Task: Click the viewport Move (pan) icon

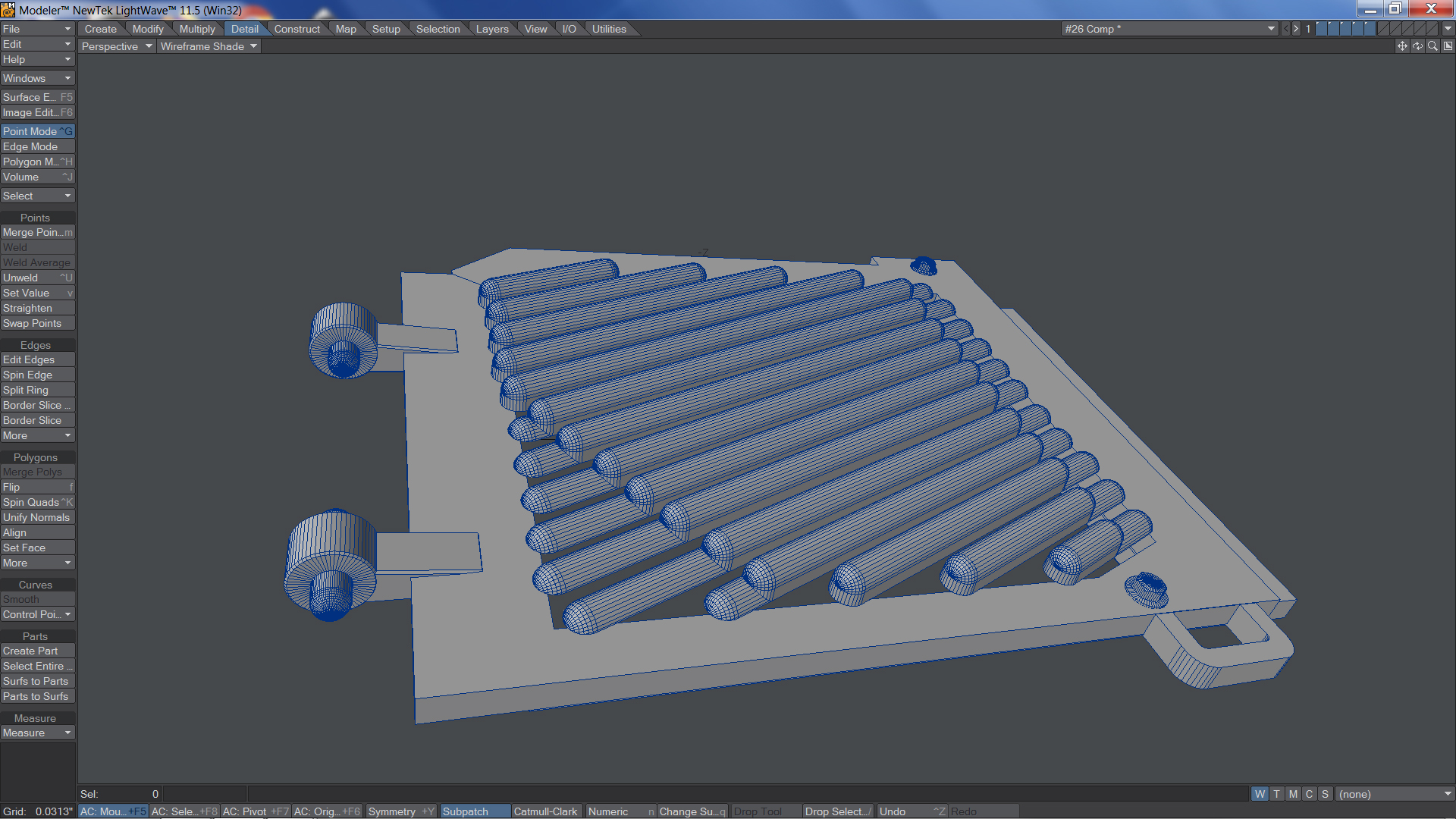Action: point(1402,46)
